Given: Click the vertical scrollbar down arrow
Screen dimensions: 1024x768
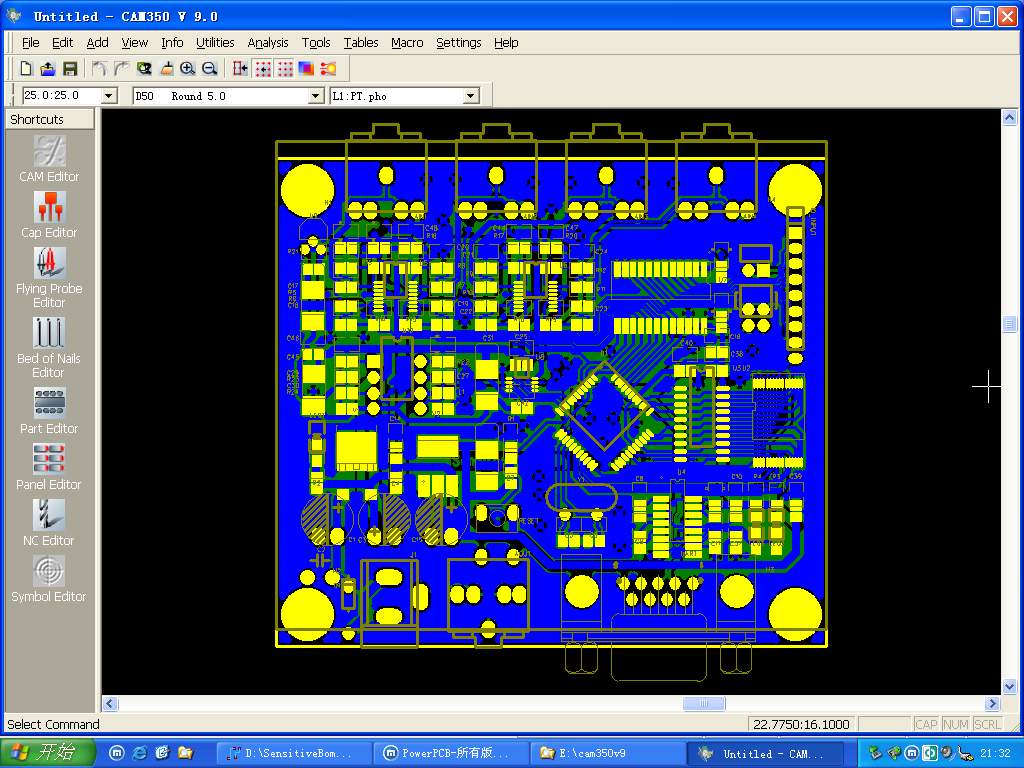Looking at the screenshot, I should (1009, 686).
